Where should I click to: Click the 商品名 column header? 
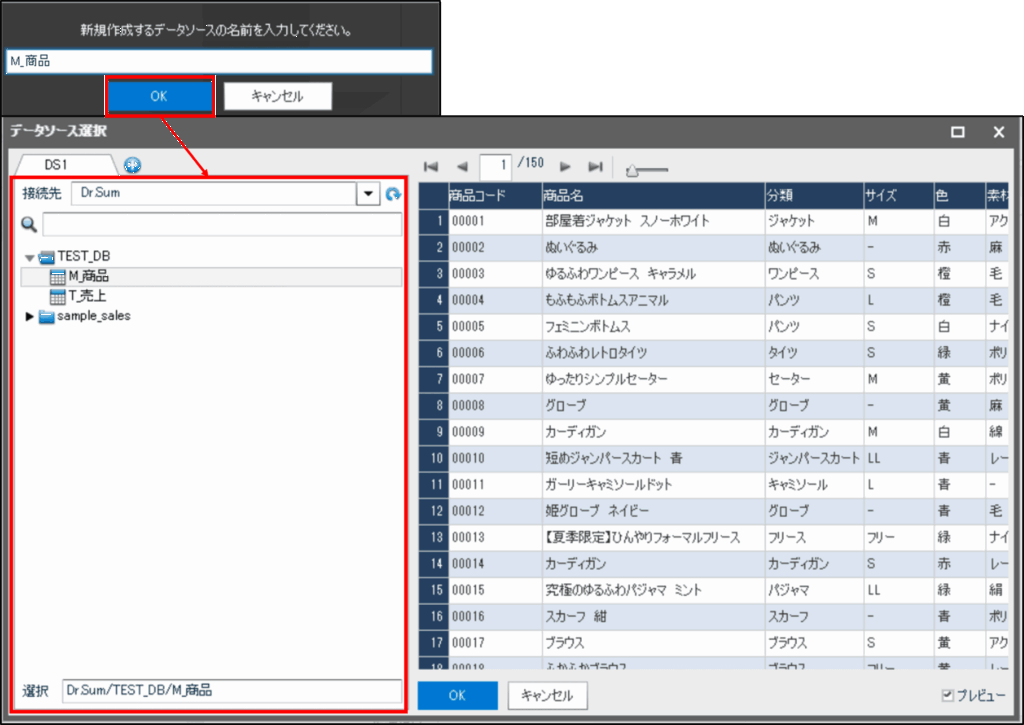click(x=650, y=194)
